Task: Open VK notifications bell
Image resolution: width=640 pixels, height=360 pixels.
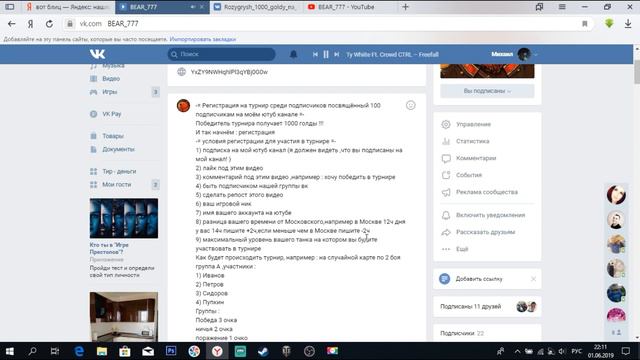Action: coord(293,54)
